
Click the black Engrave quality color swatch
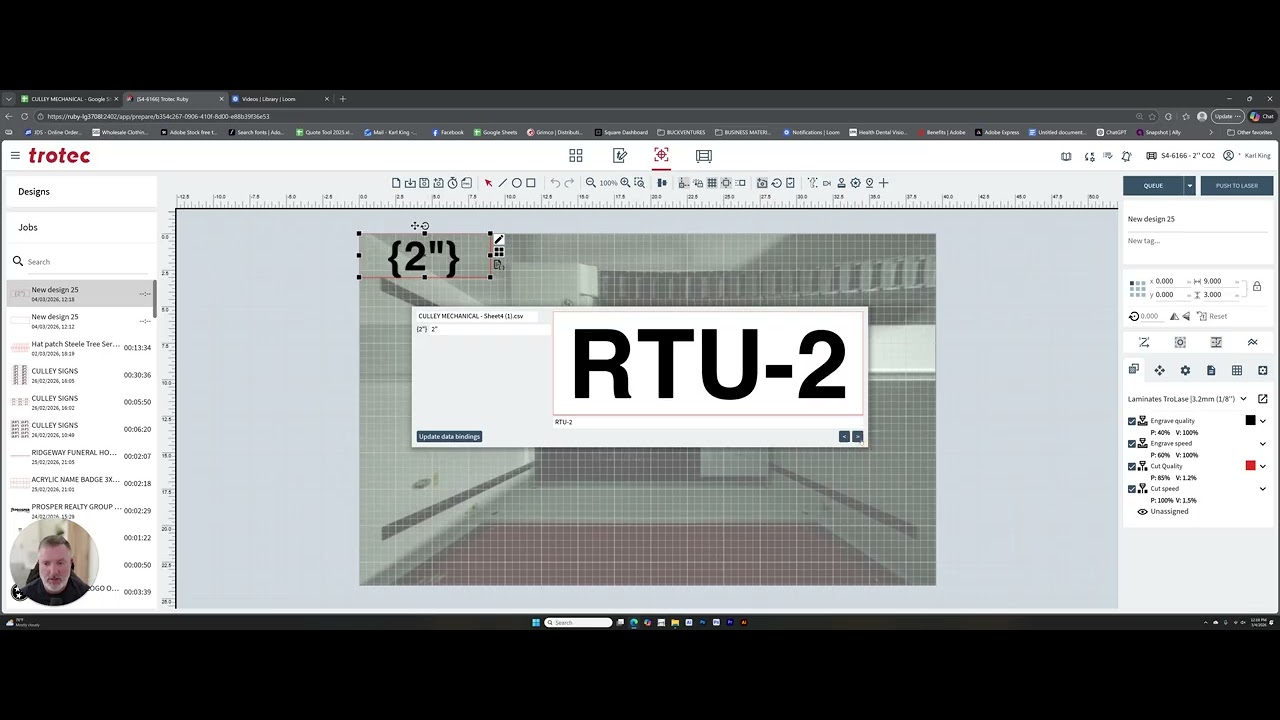1250,420
